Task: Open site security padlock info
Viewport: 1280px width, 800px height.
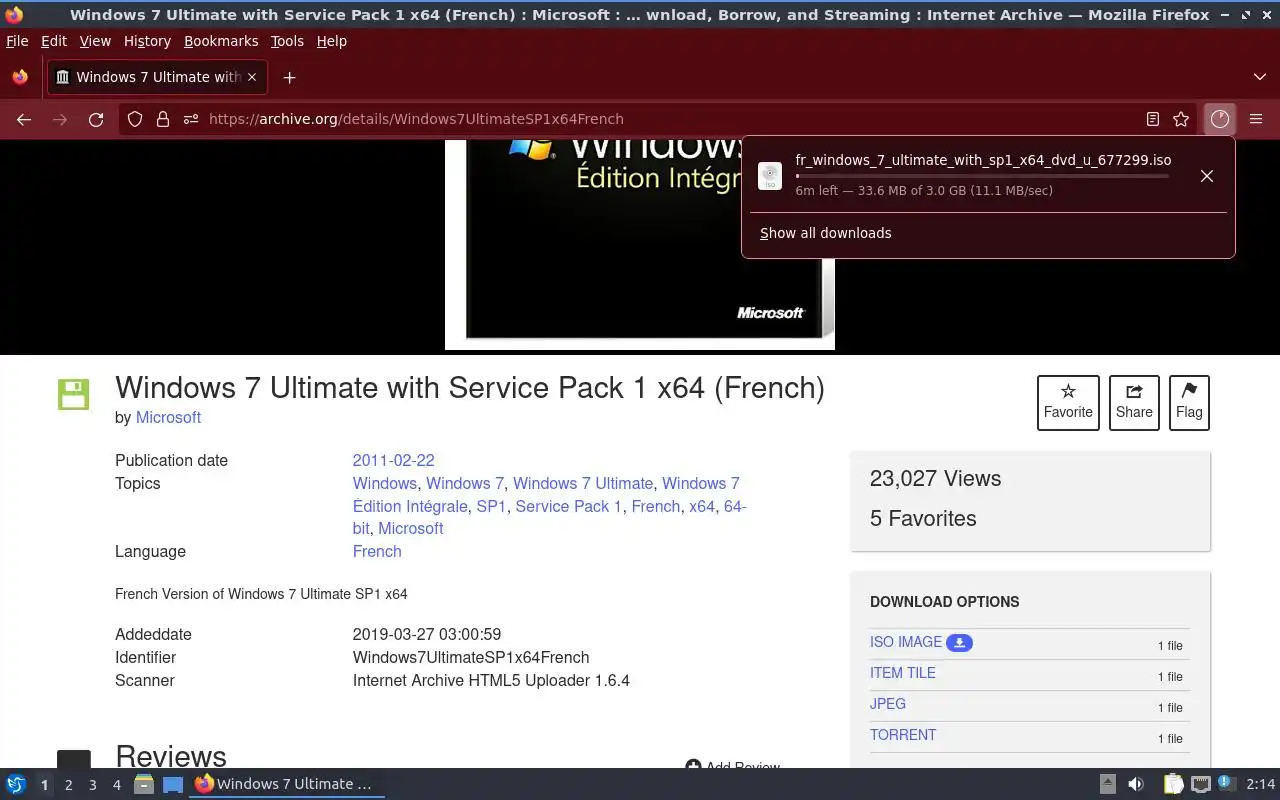Action: tap(163, 119)
